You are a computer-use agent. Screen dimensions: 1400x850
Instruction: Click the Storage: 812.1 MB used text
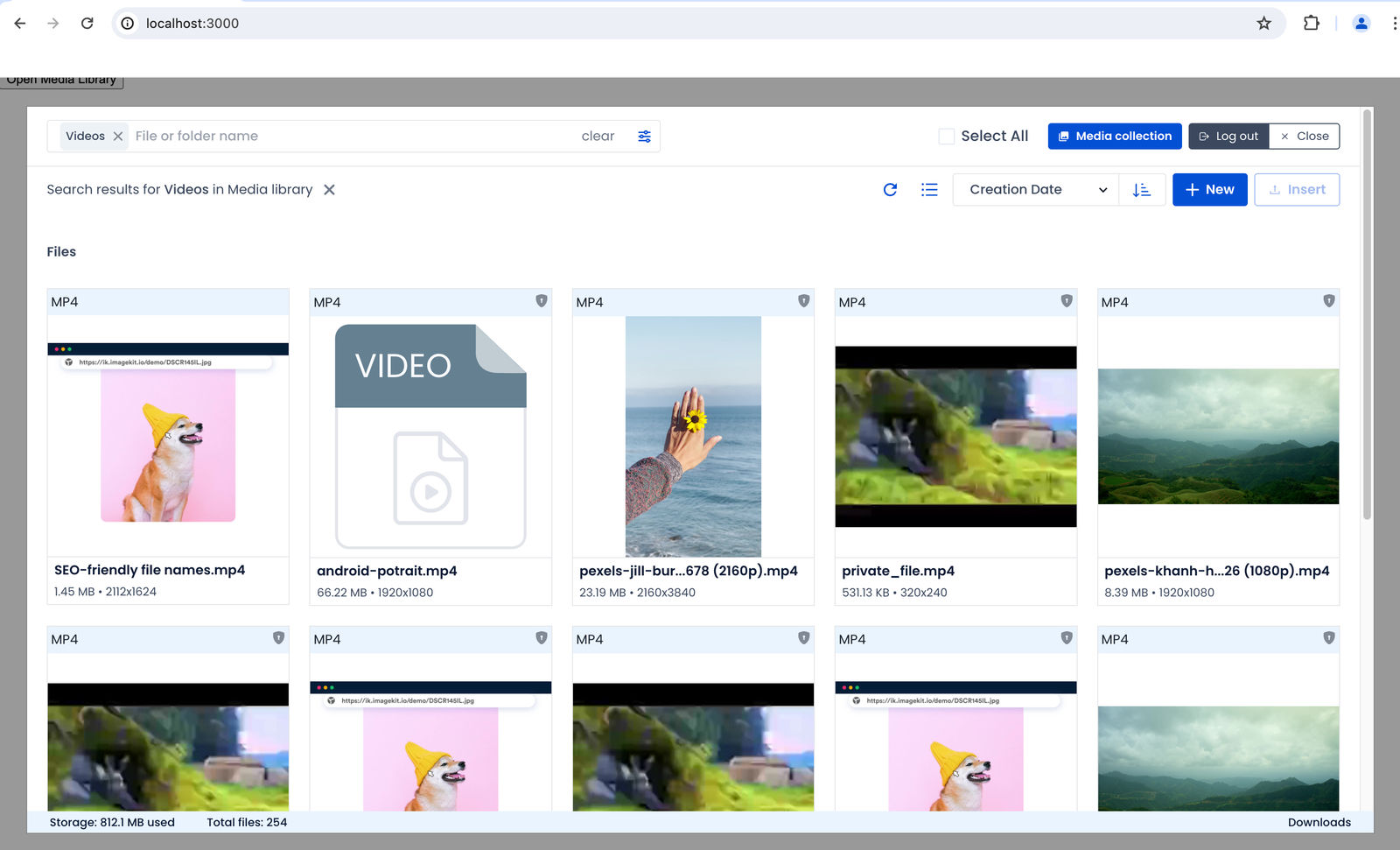pyautogui.click(x=112, y=822)
